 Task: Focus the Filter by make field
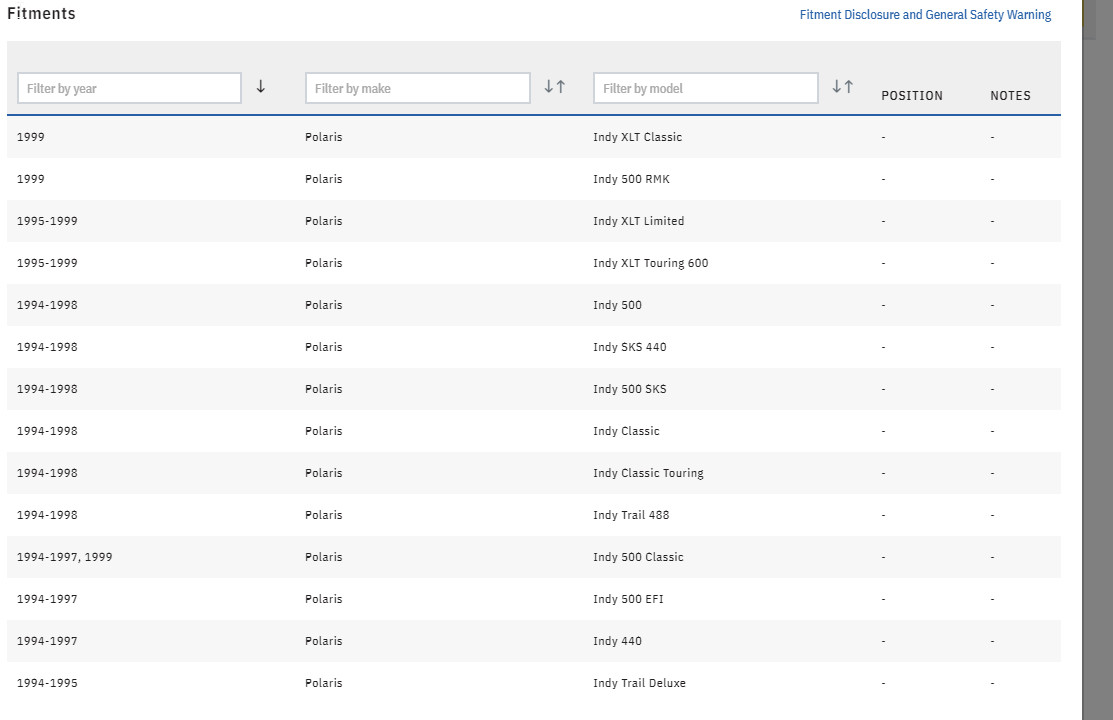coord(417,88)
